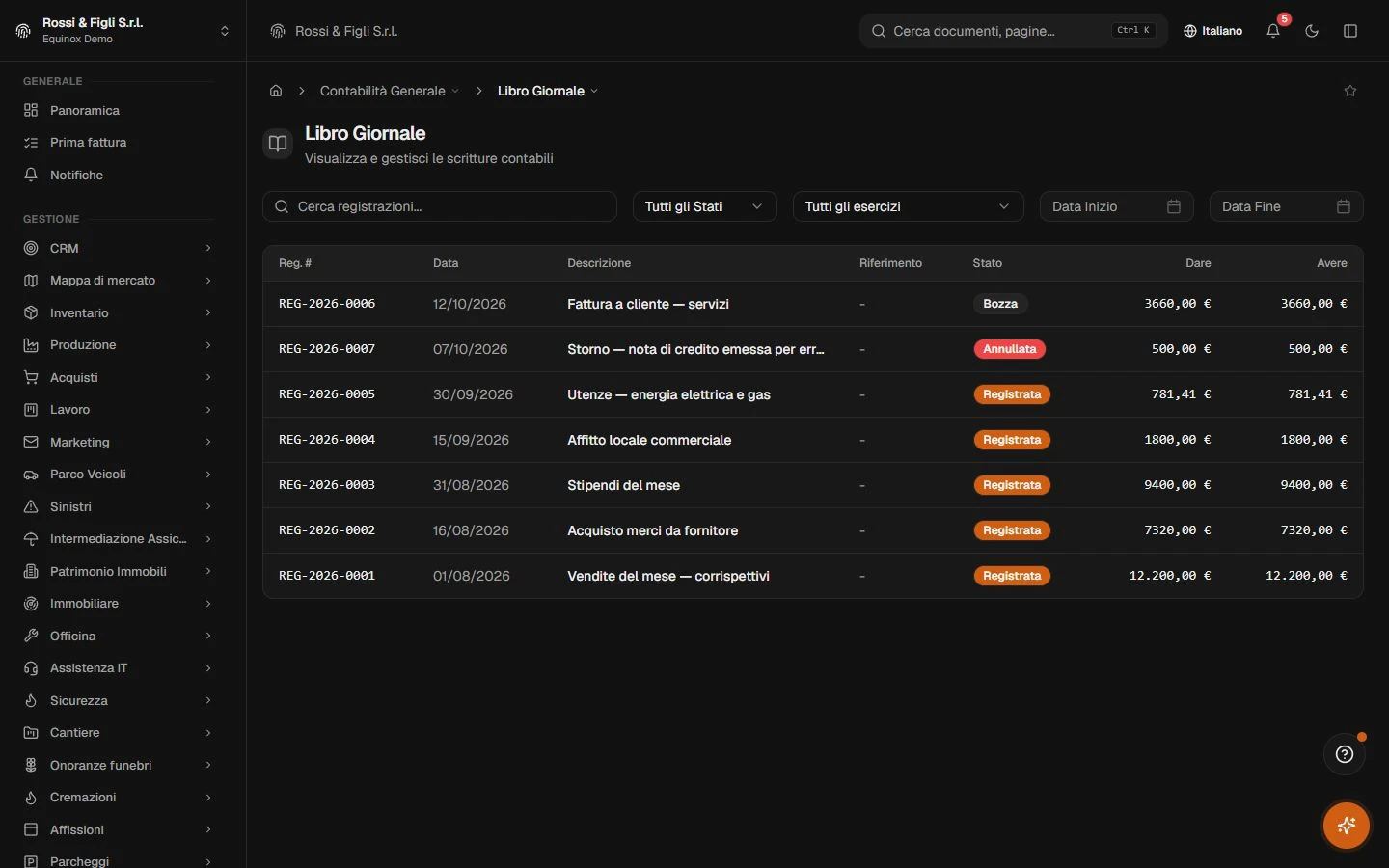Expand the Acquisti sidebar section
This screenshot has height=868, width=1389.
click(x=120, y=377)
